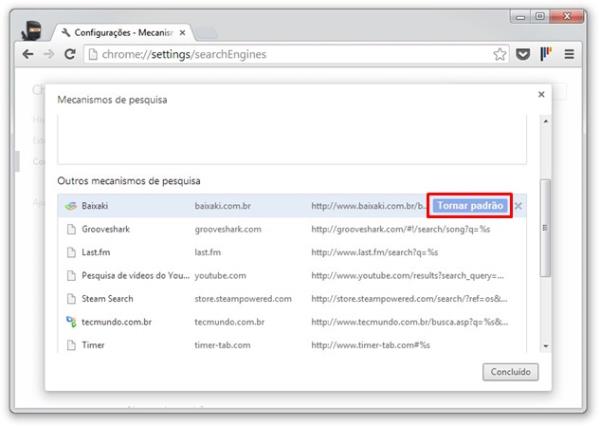
Task: Open the Chrome hamburger menu
Action: [569, 54]
